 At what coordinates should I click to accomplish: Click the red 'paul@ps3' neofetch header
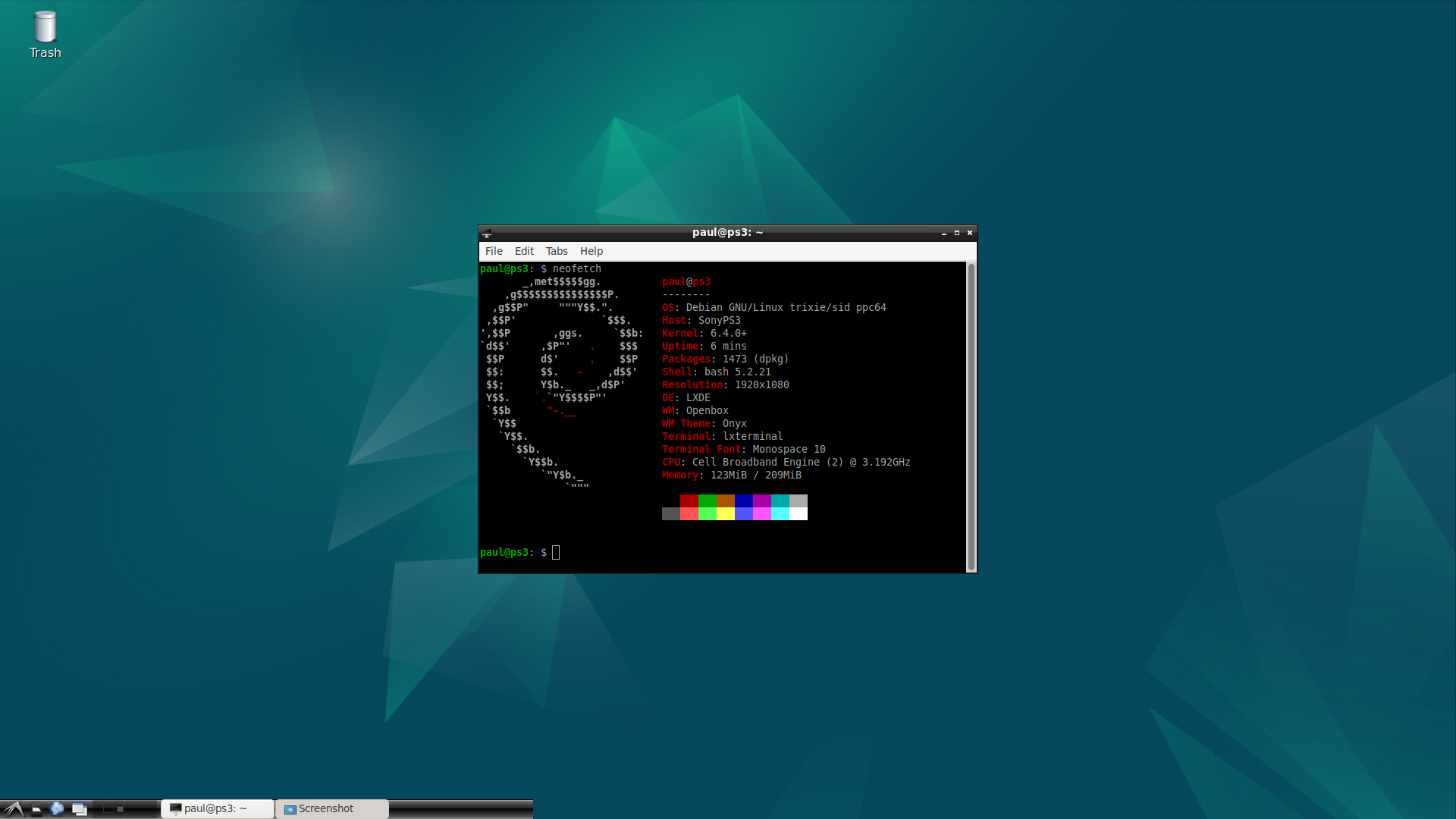click(686, 281)
